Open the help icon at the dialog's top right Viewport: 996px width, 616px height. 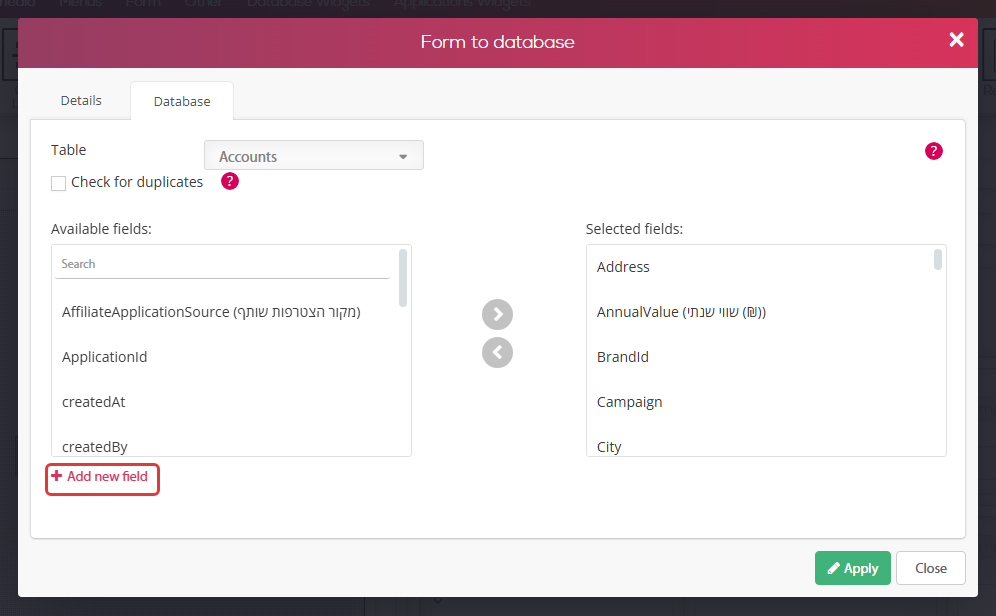(933, 151)
